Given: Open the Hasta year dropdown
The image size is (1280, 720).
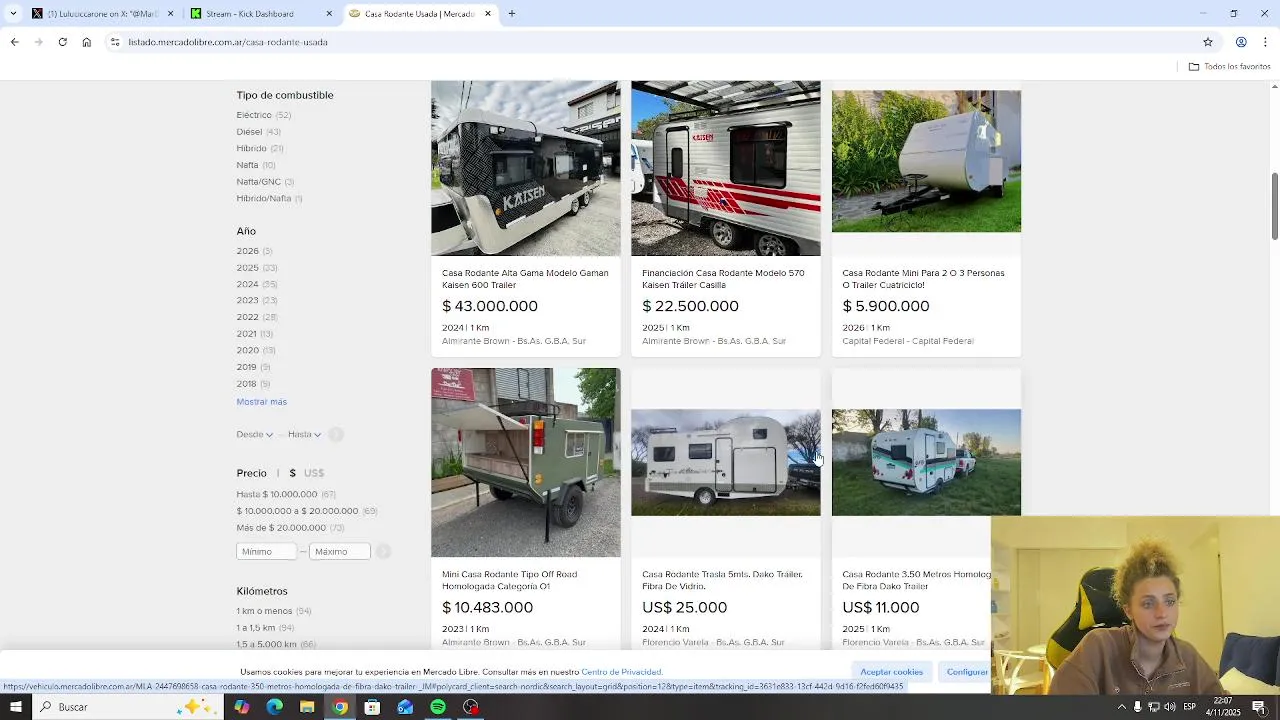Looking at the screenshot, I should pos(304,434).
